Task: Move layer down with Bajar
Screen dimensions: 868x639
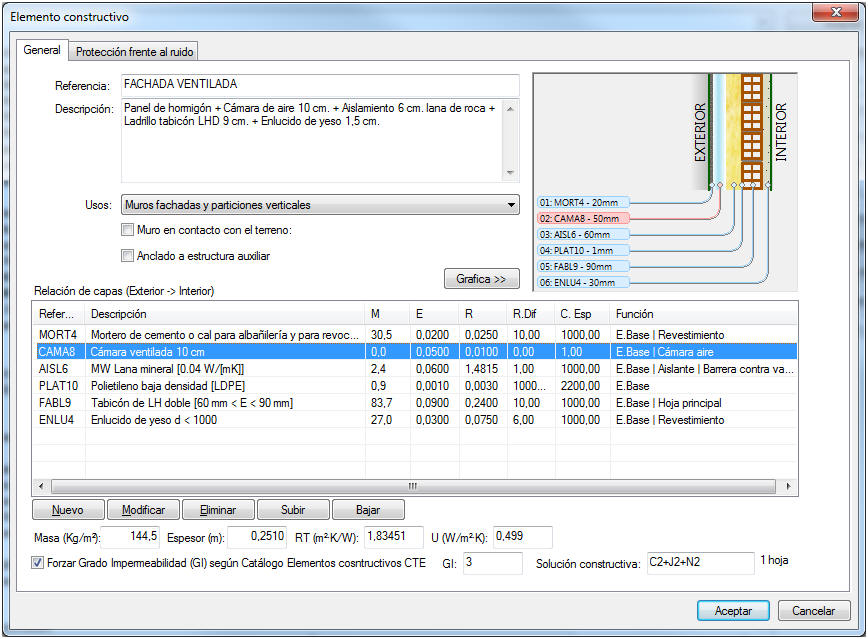Action: coord(368,509)
